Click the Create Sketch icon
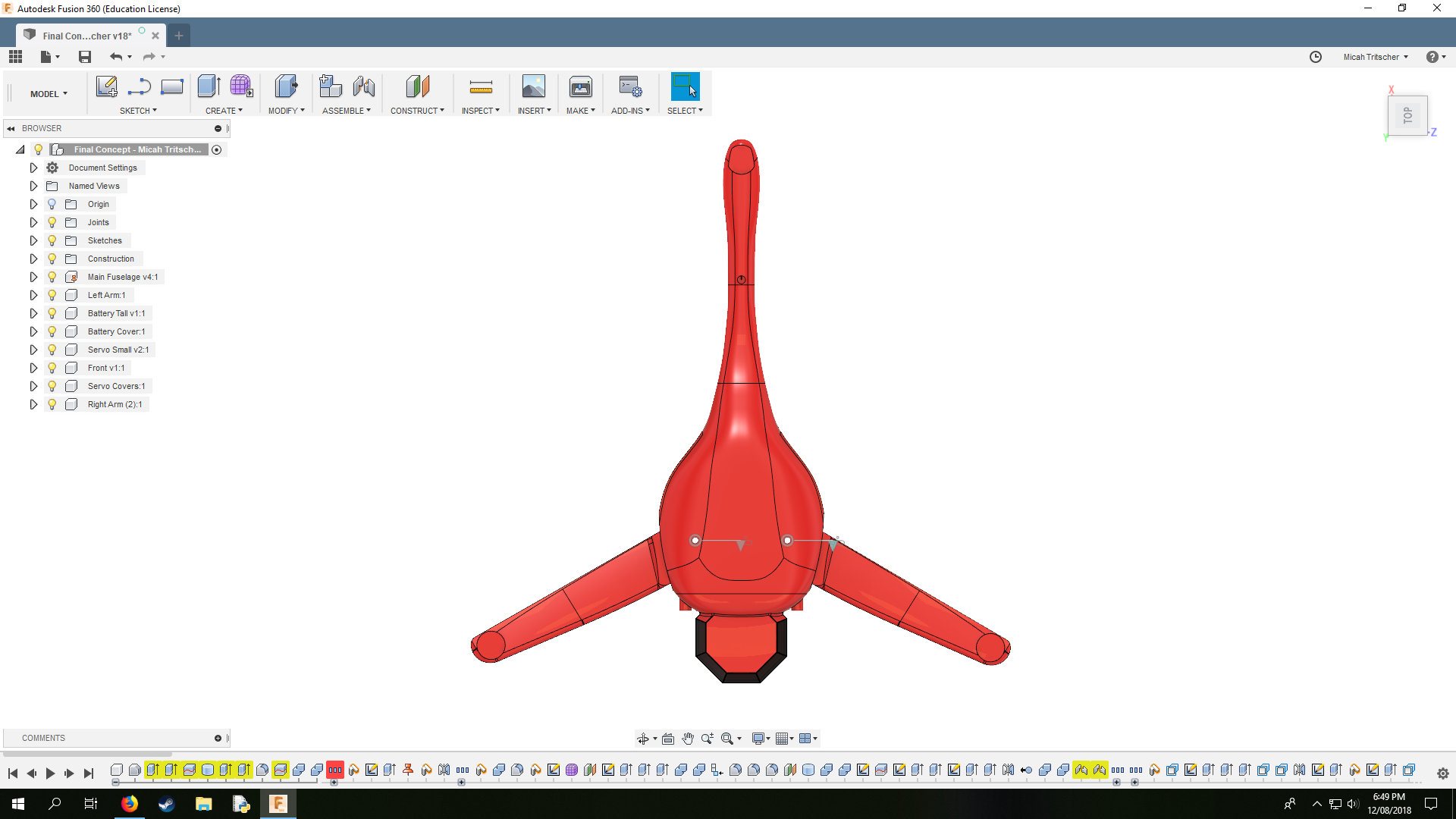The image size is (1456, 819). (106, 86)
